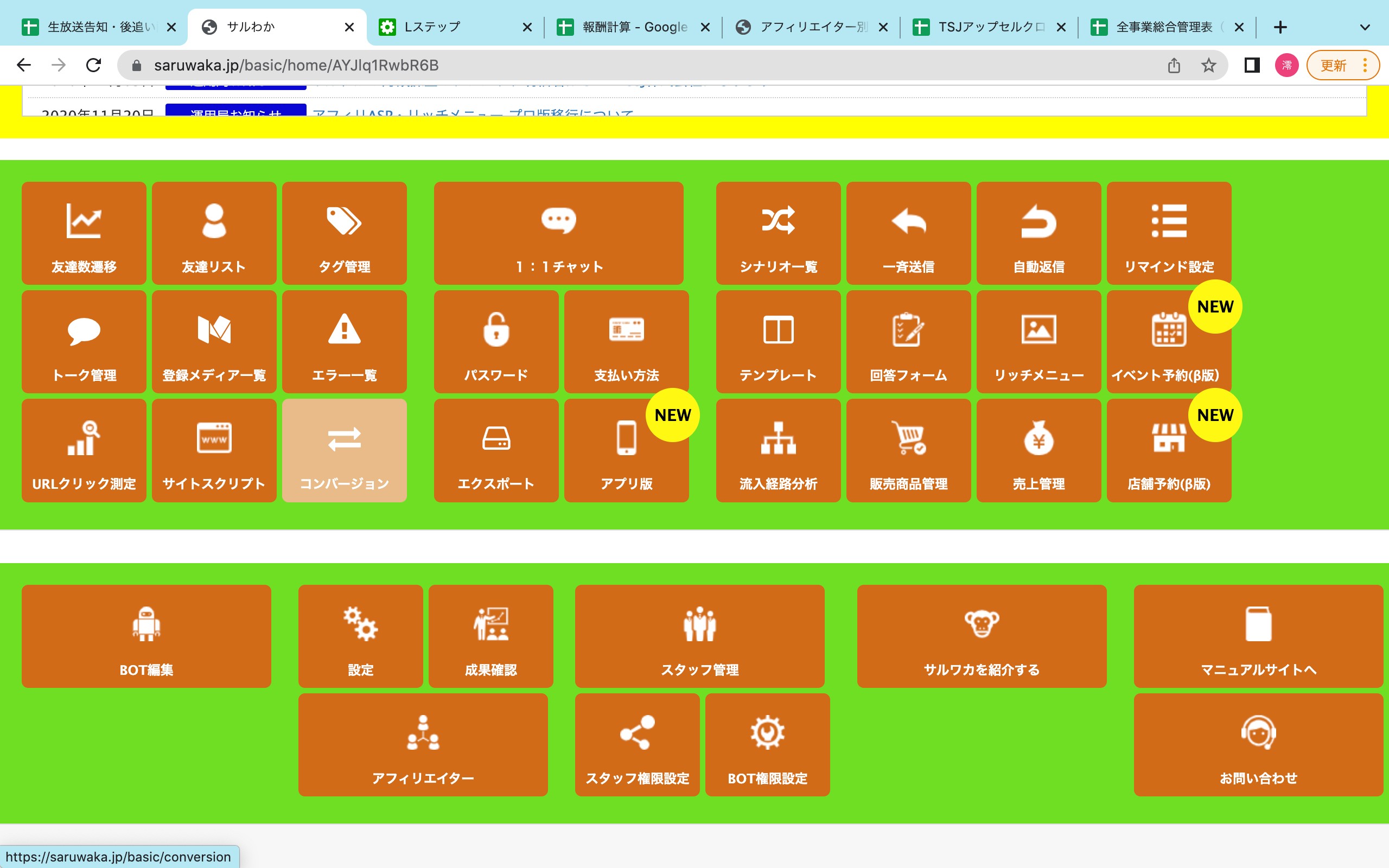This screenshot has width=1389, height=868.
Task: Open the 成果確認 results check tile
Action: pos(490,636)
